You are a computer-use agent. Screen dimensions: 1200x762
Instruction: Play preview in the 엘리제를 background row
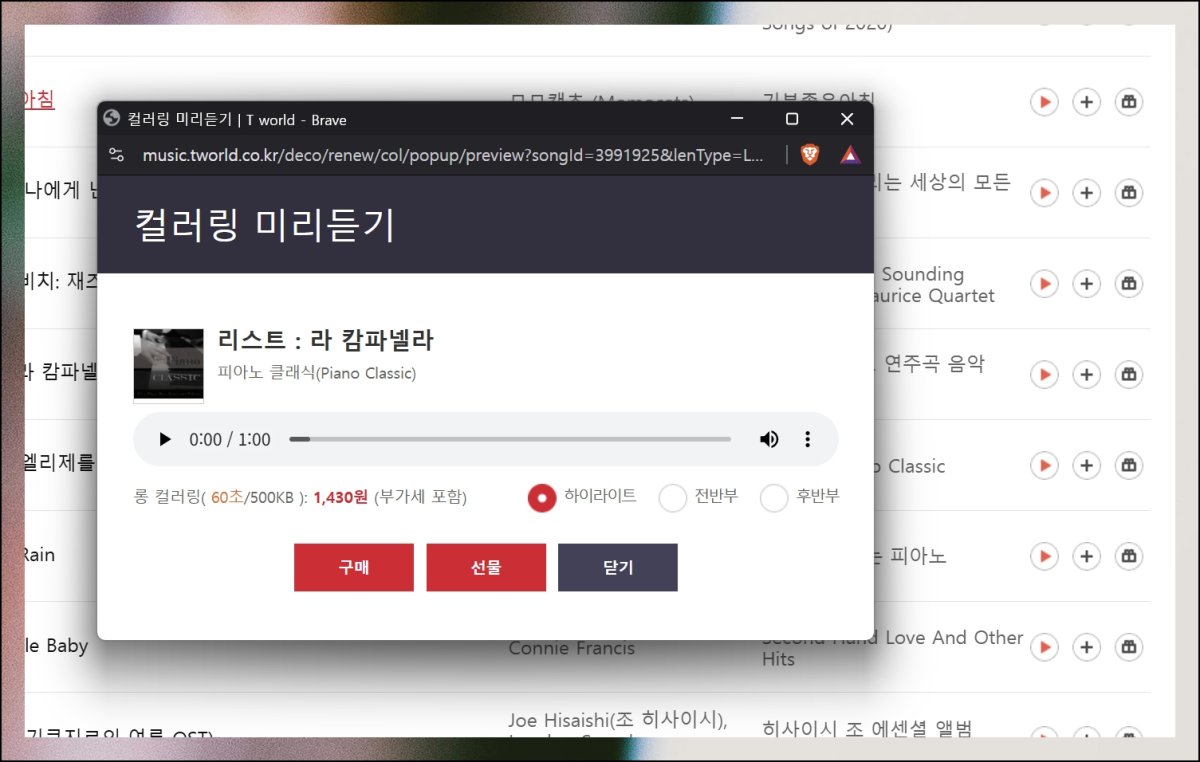click(x=1044, y=466)
